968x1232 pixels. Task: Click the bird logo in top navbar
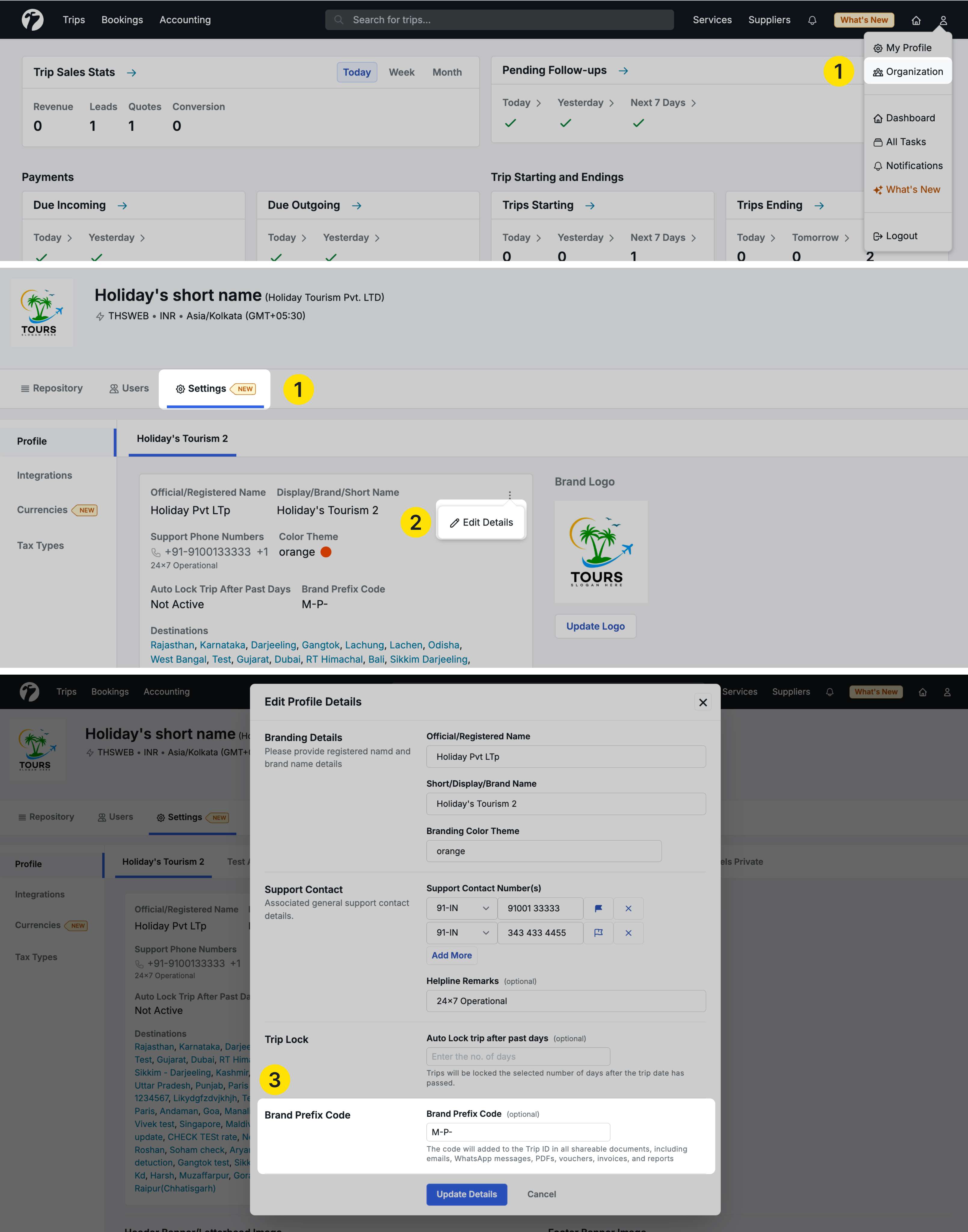tap(32, 20)
